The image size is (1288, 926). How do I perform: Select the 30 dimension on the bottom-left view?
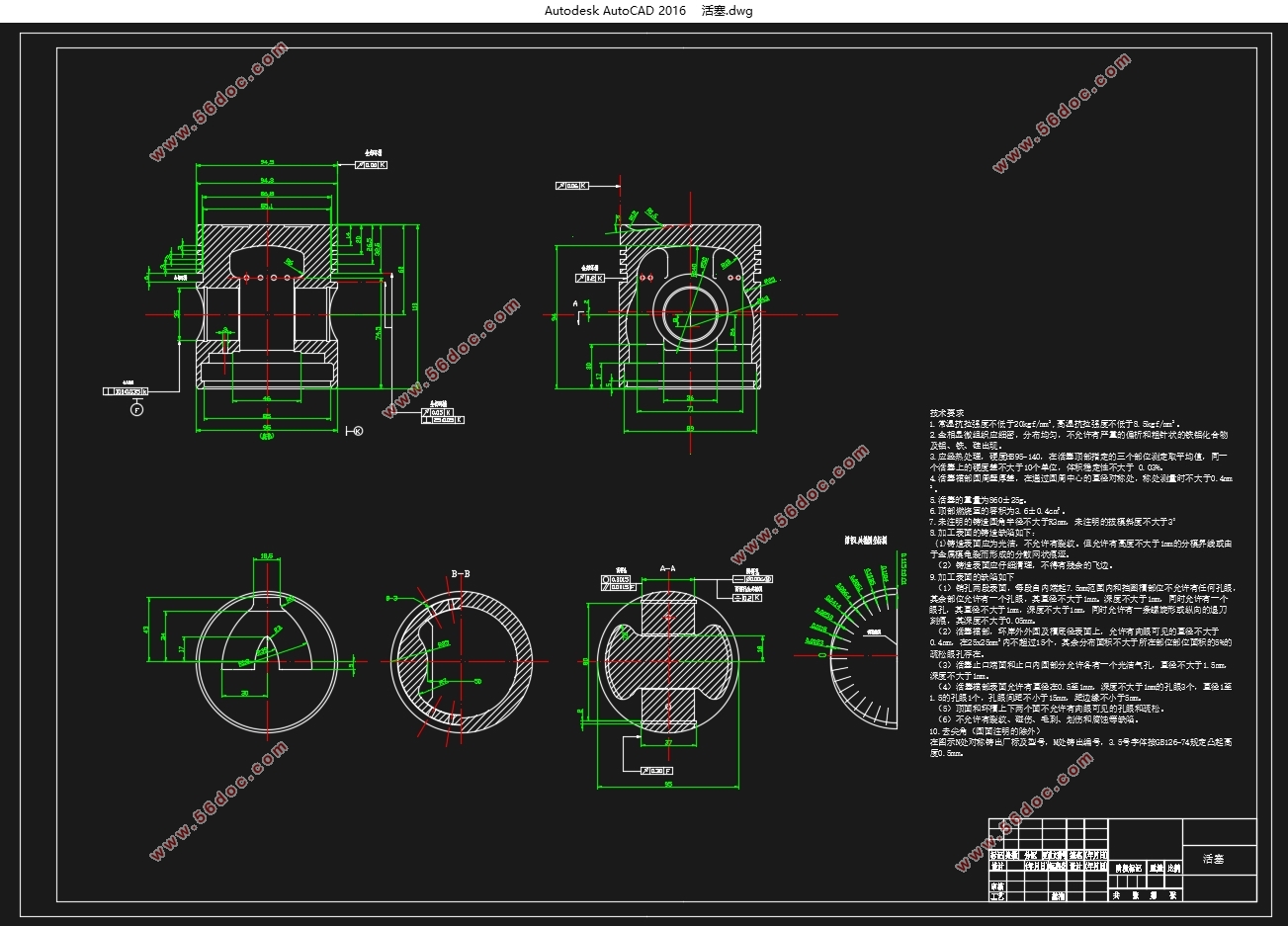244,693
